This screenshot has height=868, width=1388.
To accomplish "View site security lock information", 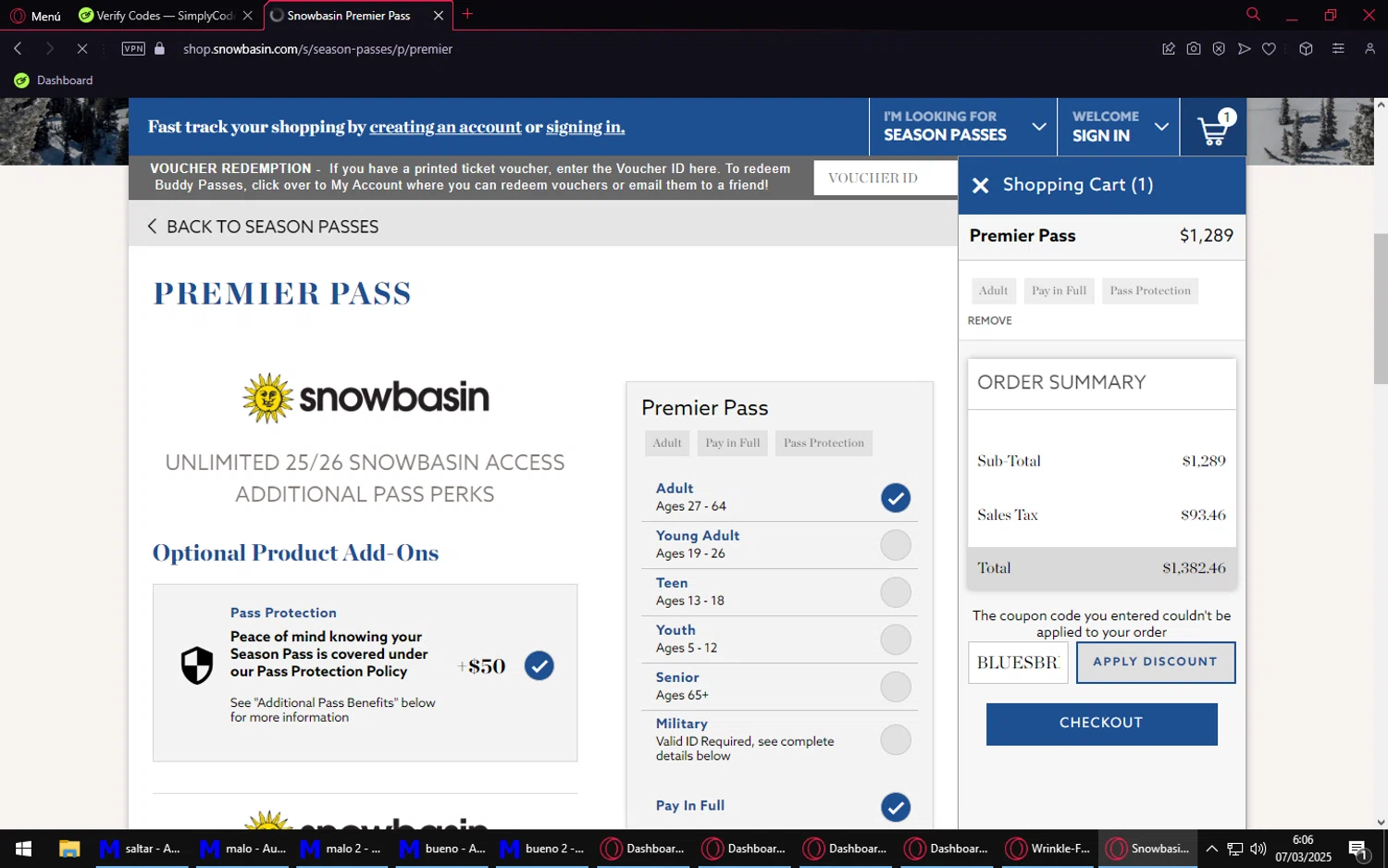I will coord(159,49).
